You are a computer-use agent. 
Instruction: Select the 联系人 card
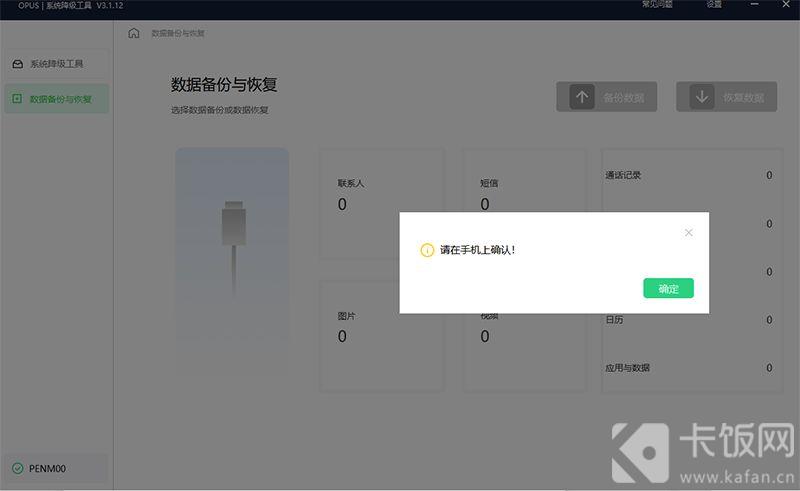tap(382, 204)
